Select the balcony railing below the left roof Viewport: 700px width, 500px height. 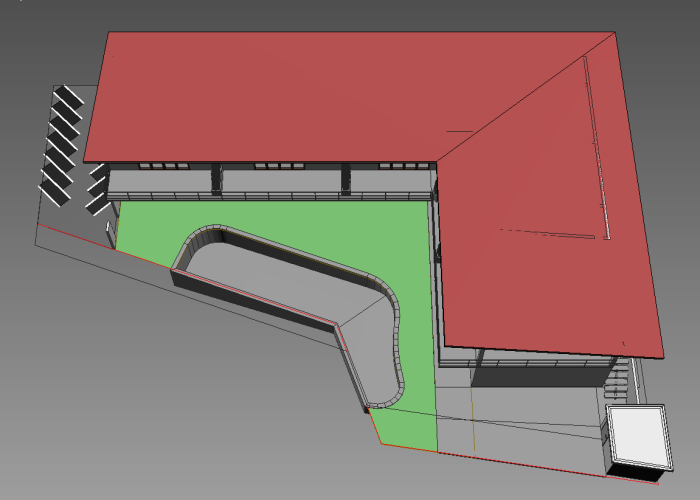click(x=270, y=192)
